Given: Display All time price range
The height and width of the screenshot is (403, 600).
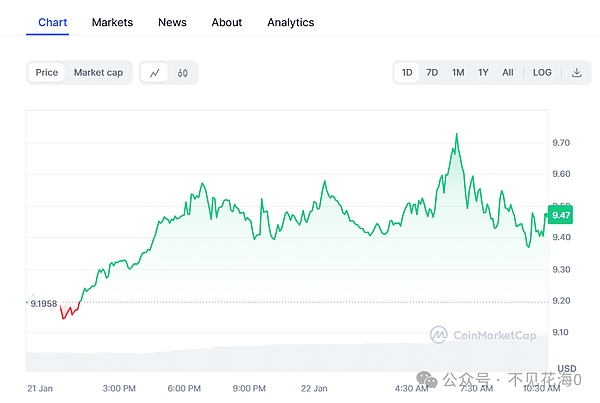Looking at the screenshot, I should 508,73.
